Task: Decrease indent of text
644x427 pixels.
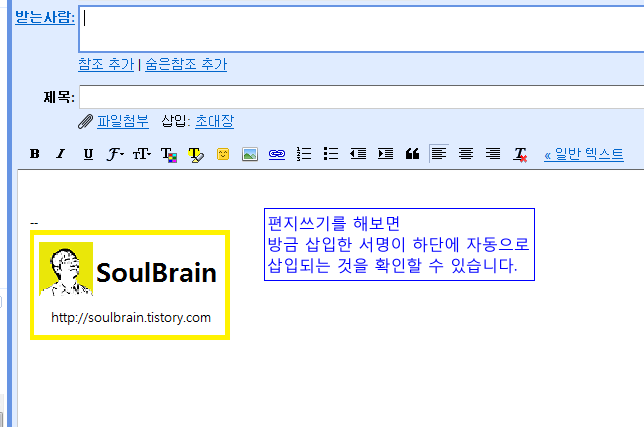Action: tap(358, 154)
